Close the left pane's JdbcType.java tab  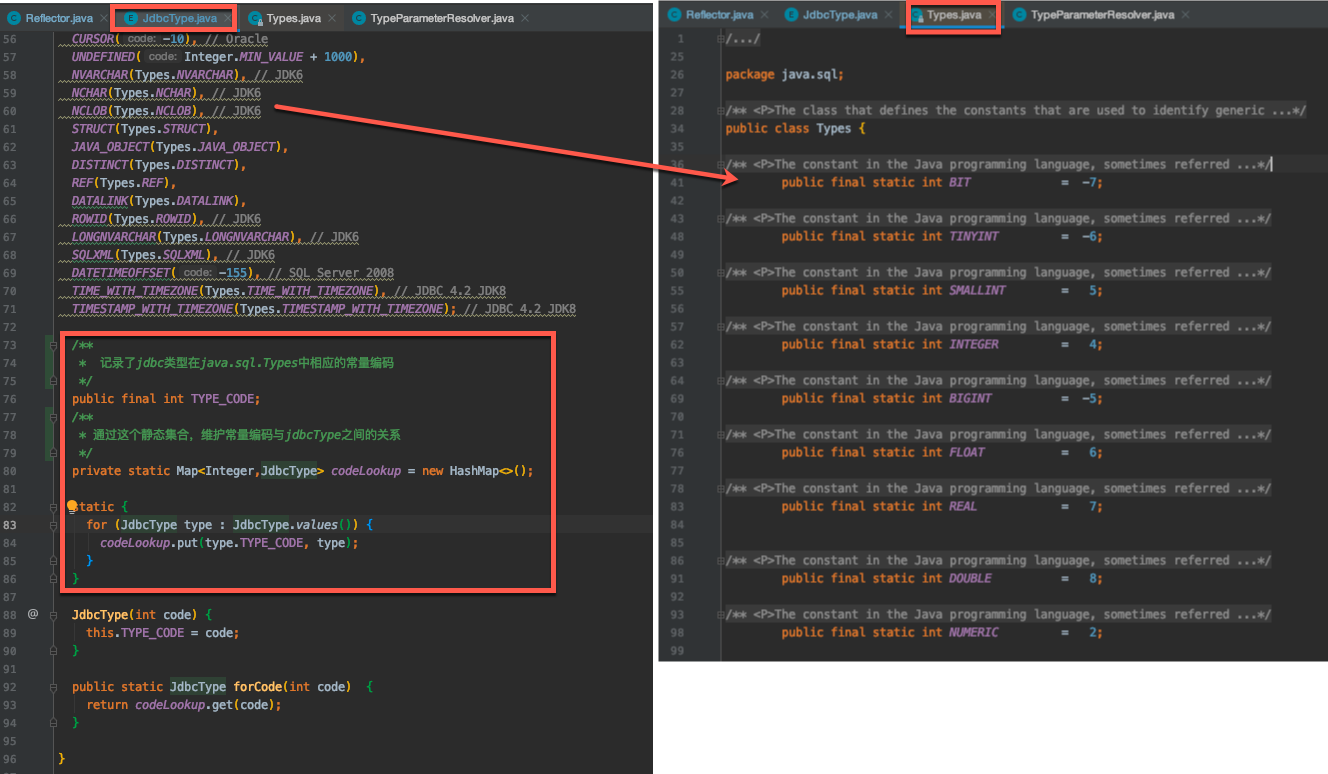pos(227,19)
